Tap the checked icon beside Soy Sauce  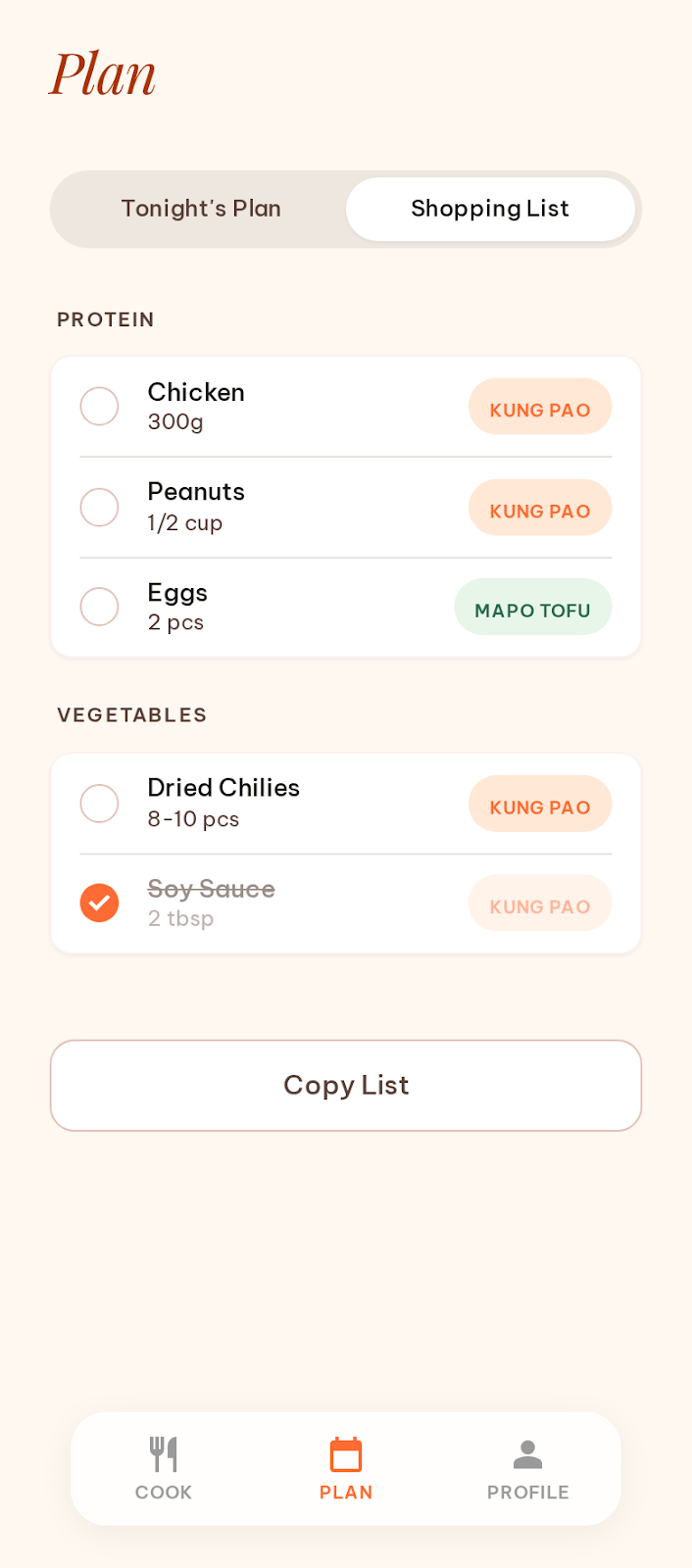pos(99,903)
